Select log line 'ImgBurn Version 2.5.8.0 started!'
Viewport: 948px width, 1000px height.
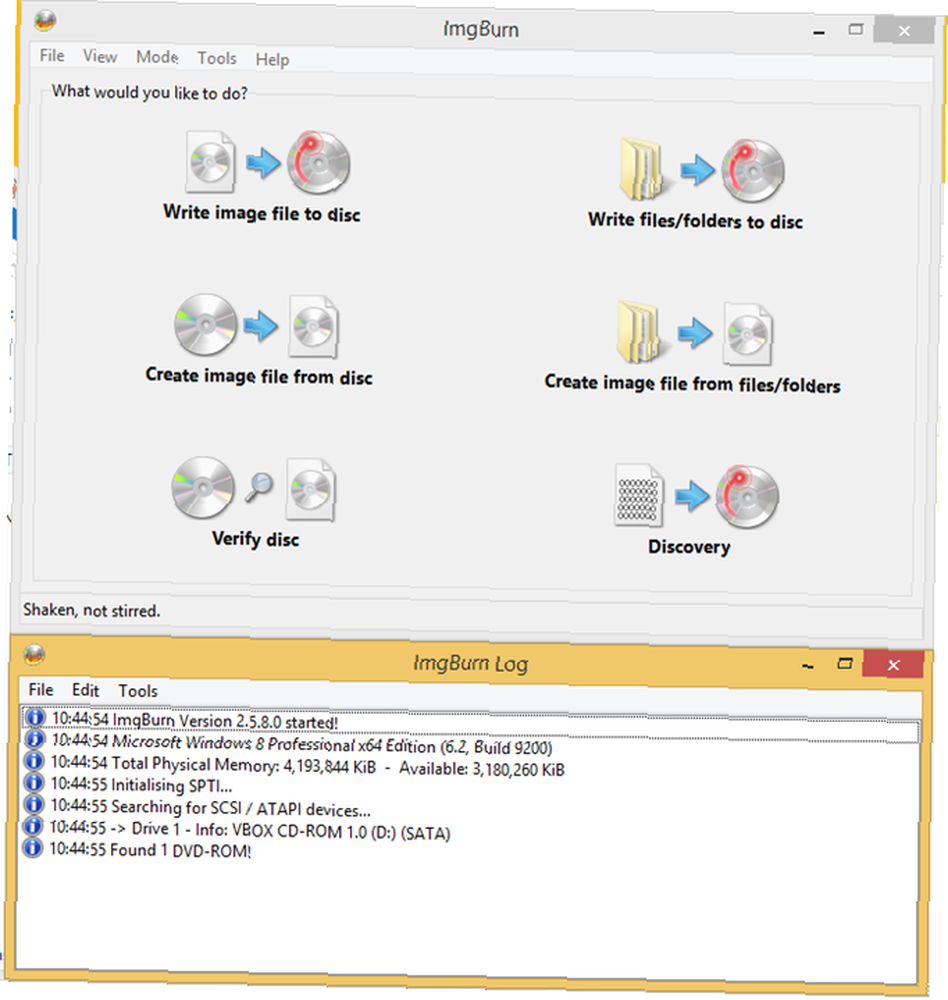(195, 721)
